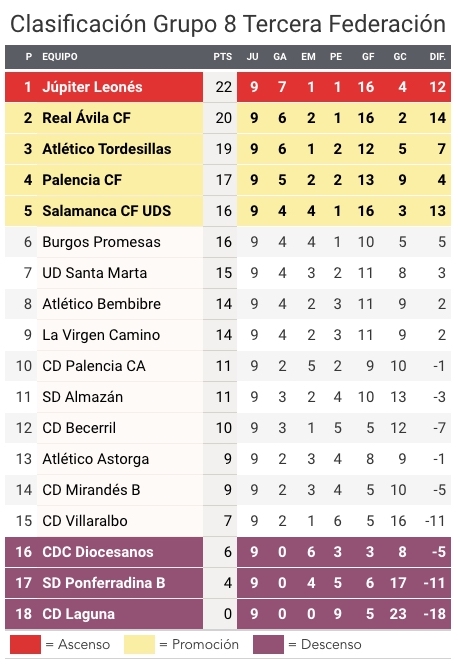This screenshot has height=670, width=460.
Task: Click the yellow Promoción legend swatch
Action: [139, 644]
